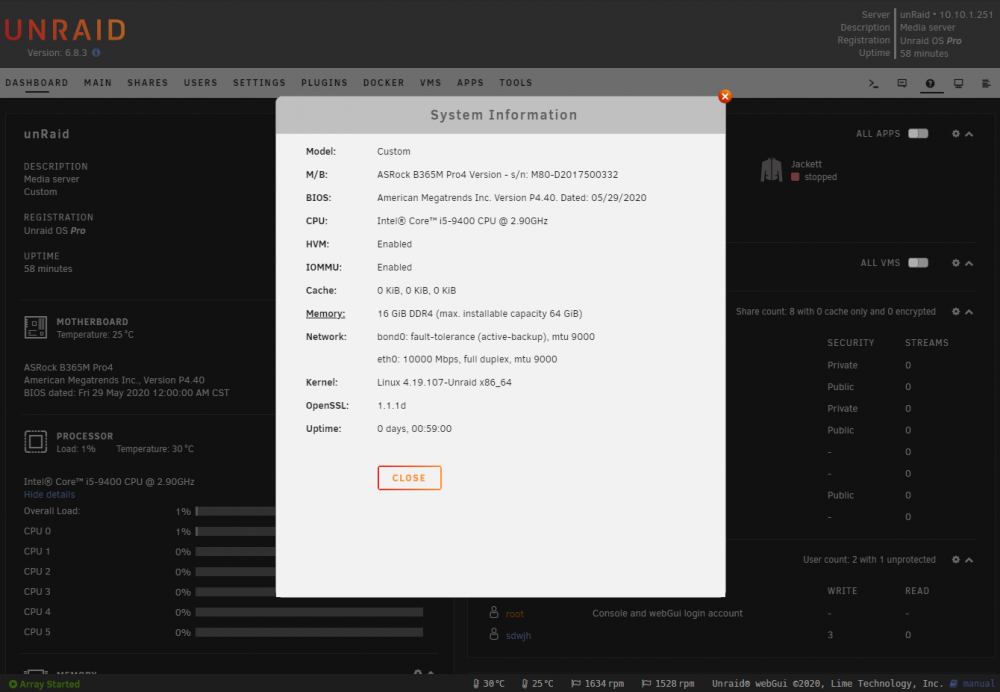Collapse the VMs panel chevron
1000x692 pixels.
click(969, 263)
